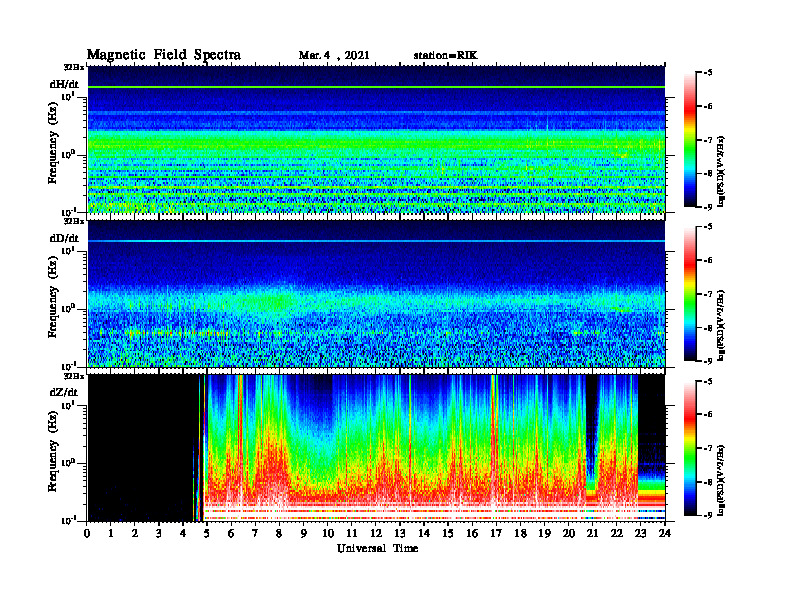Click the log(PSD) label of dH/dt color bar

point(721,171)
